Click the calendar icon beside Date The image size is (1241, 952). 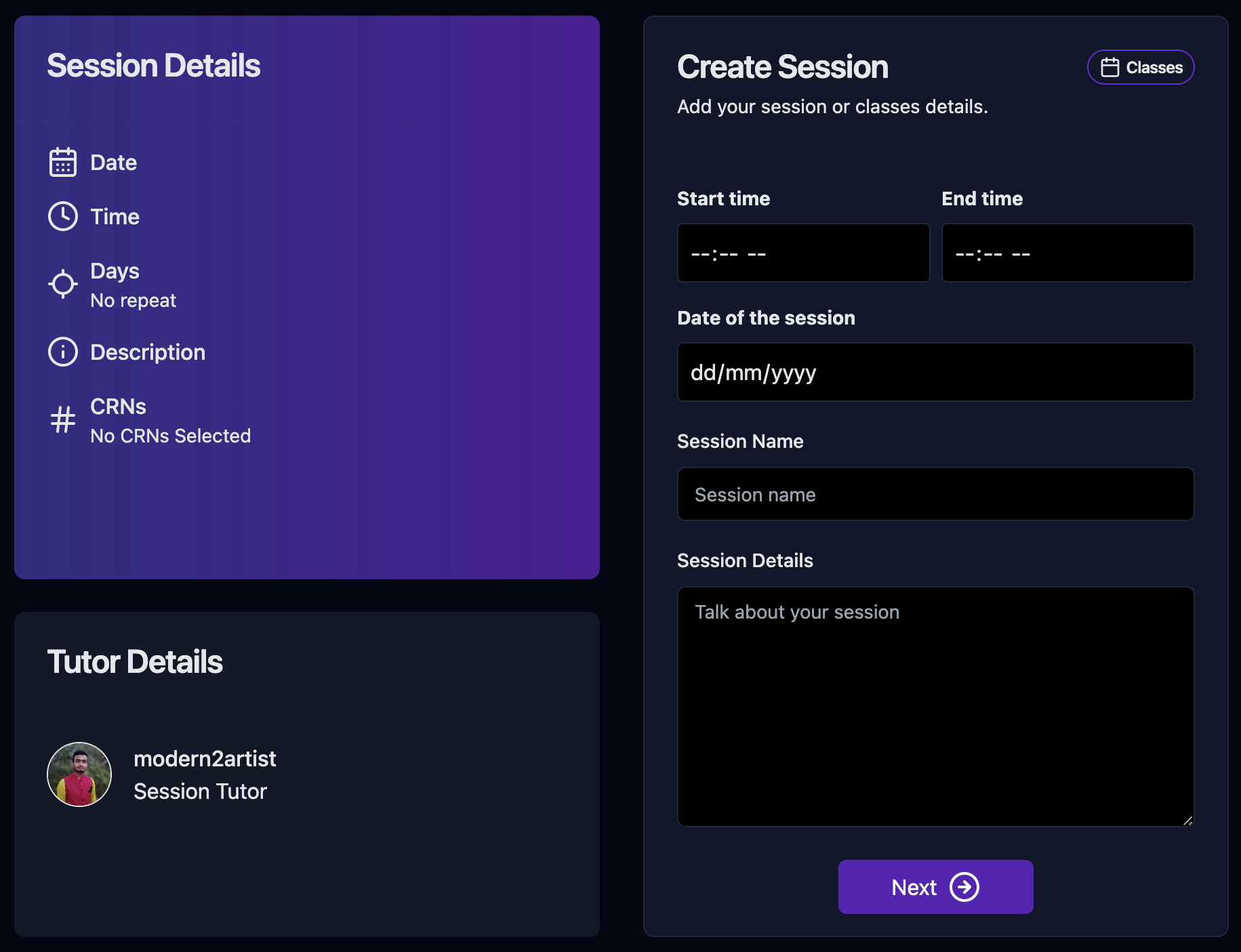(x=63, y=163)
